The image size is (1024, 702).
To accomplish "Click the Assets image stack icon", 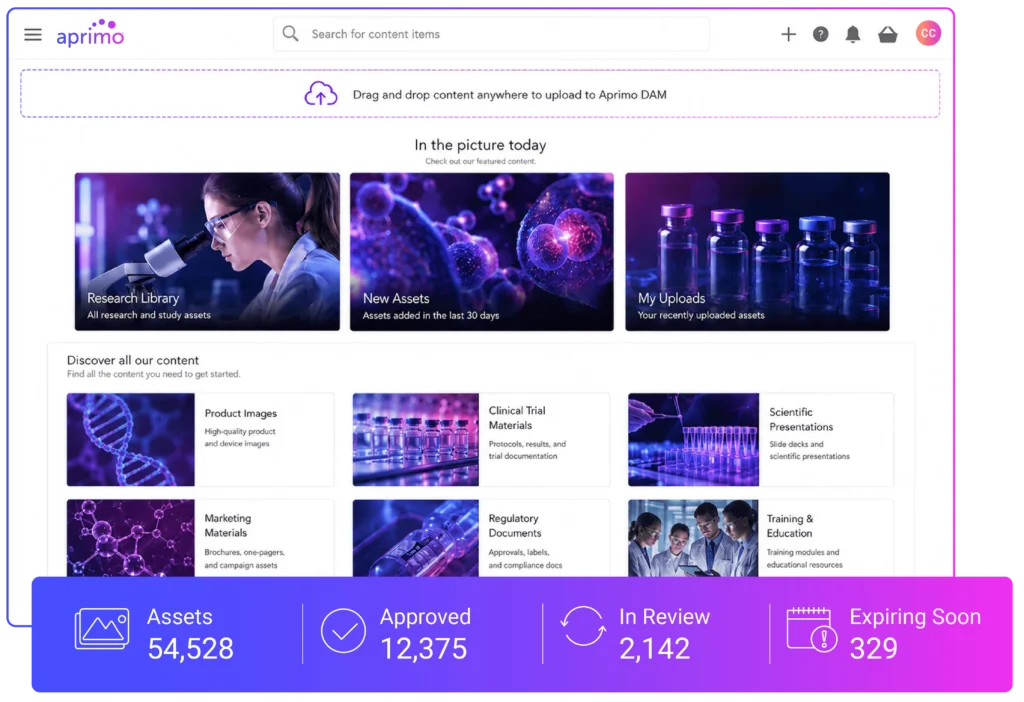I will (102, 629).
